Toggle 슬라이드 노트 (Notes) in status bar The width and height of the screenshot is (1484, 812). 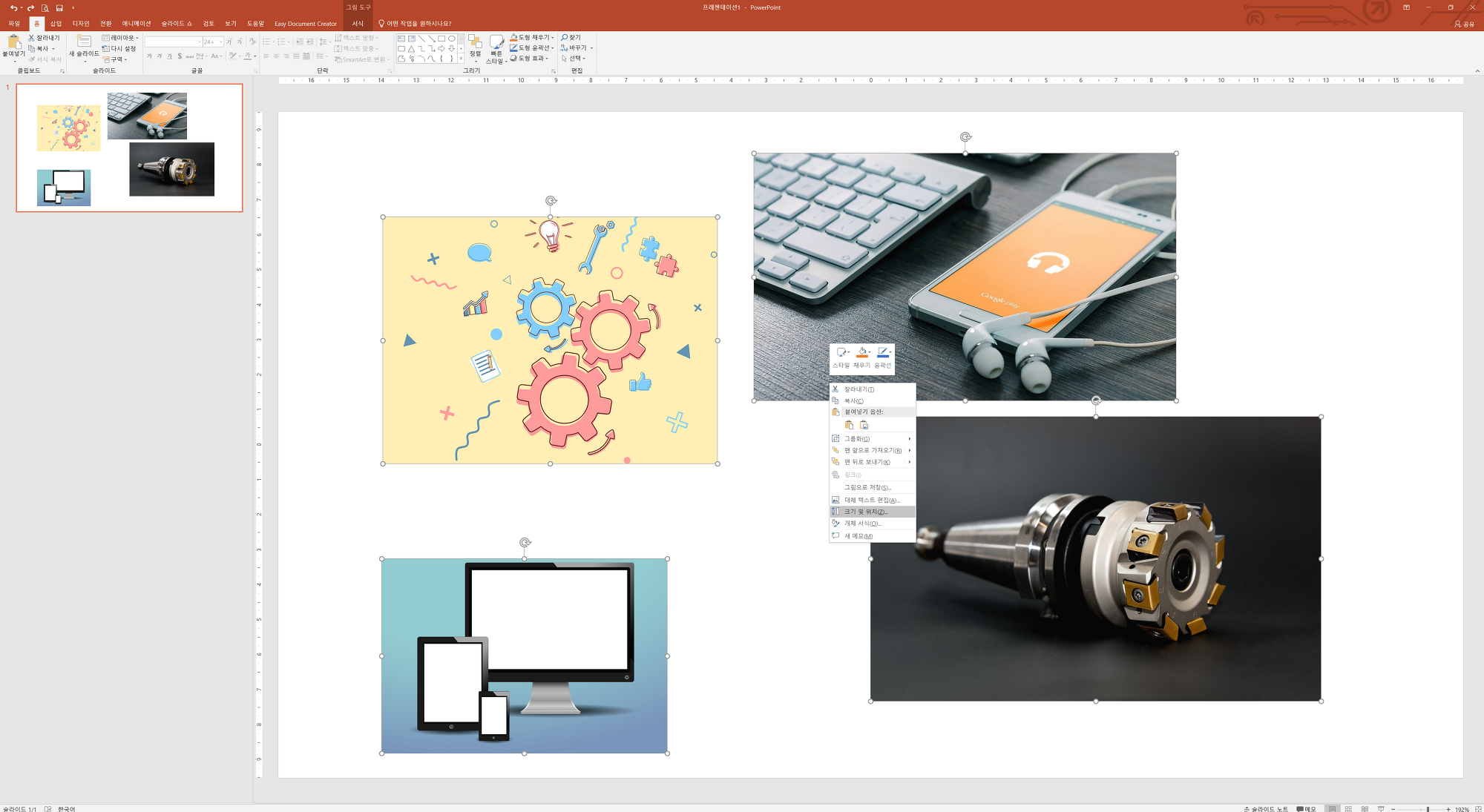1265,808
